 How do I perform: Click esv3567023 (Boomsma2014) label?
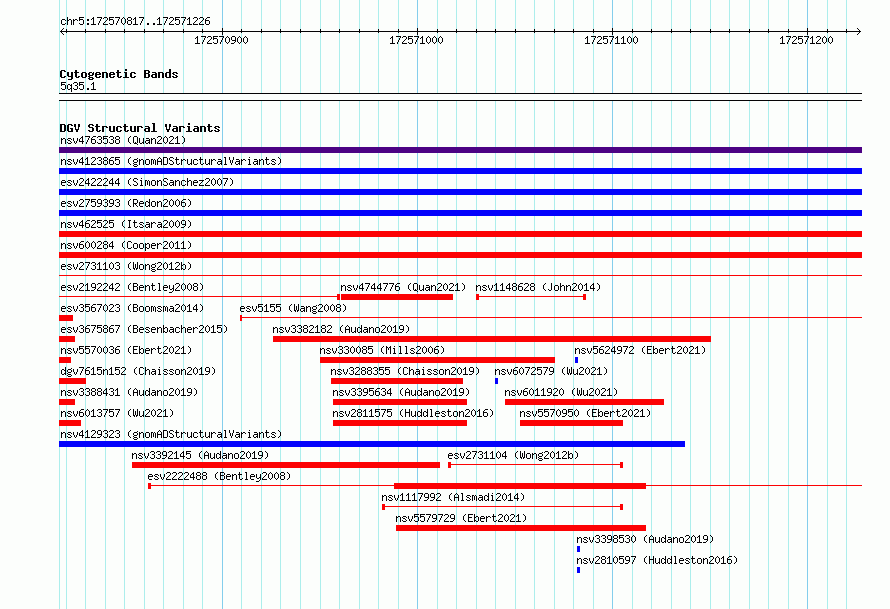click(132, 308)
